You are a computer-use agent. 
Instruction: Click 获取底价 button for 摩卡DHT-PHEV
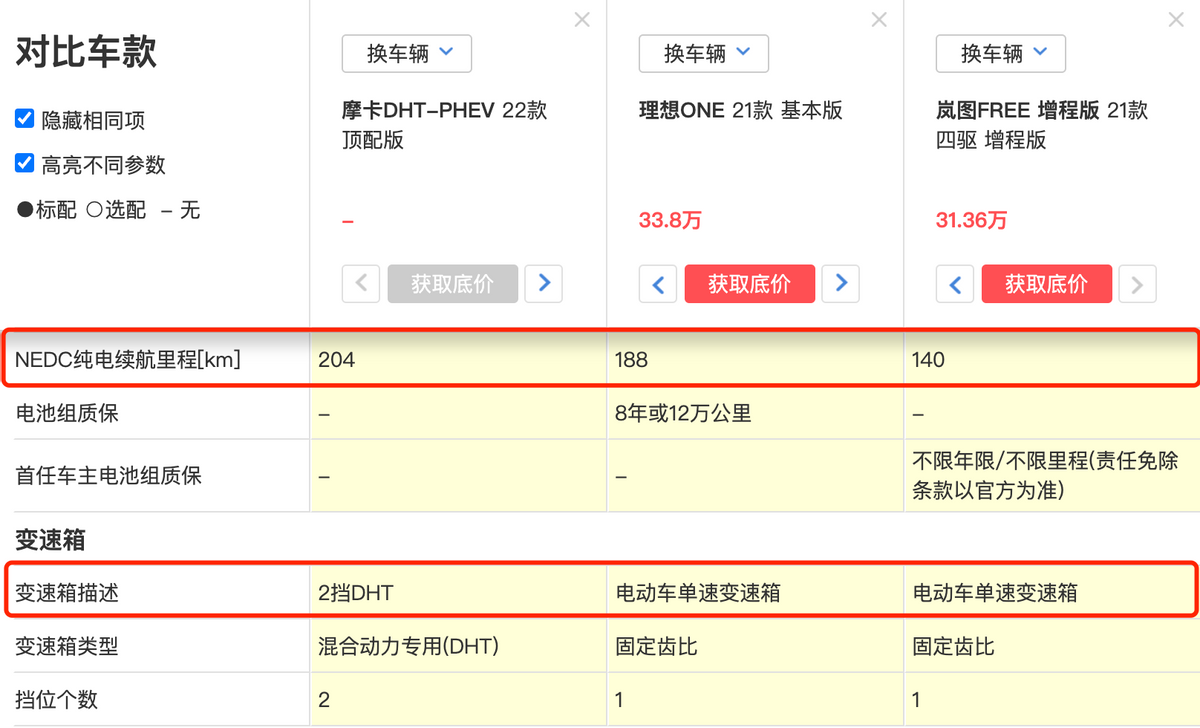453,284
